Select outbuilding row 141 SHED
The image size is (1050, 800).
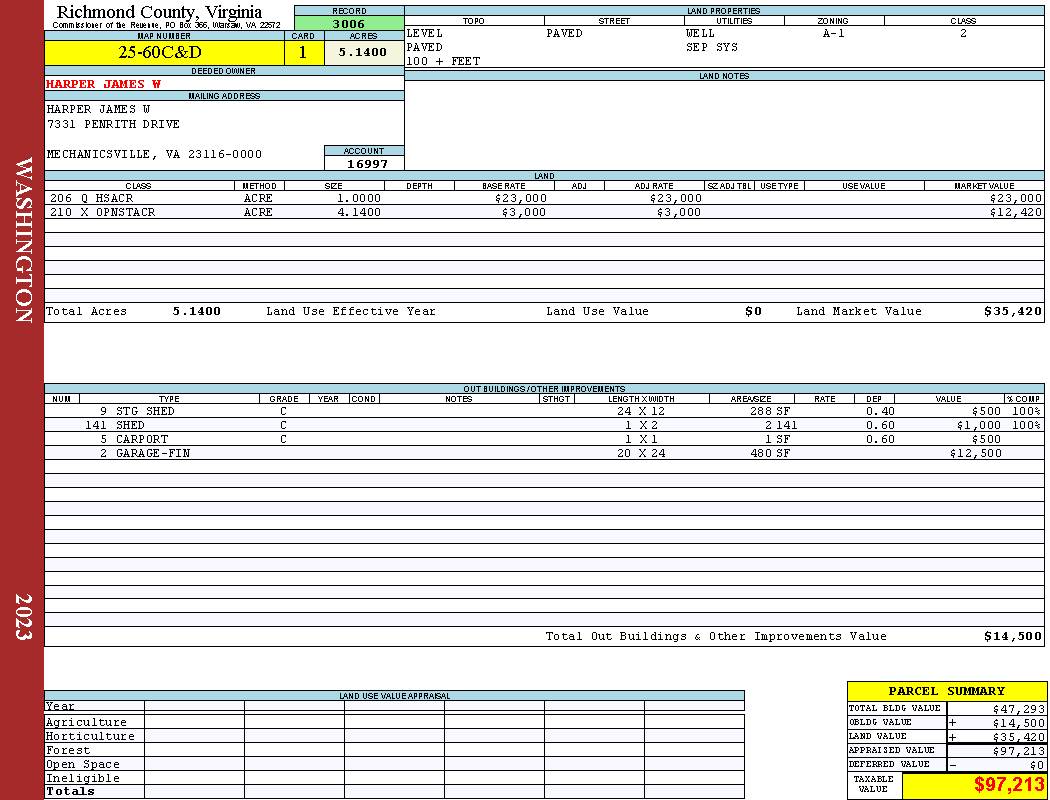coord(544,425)
